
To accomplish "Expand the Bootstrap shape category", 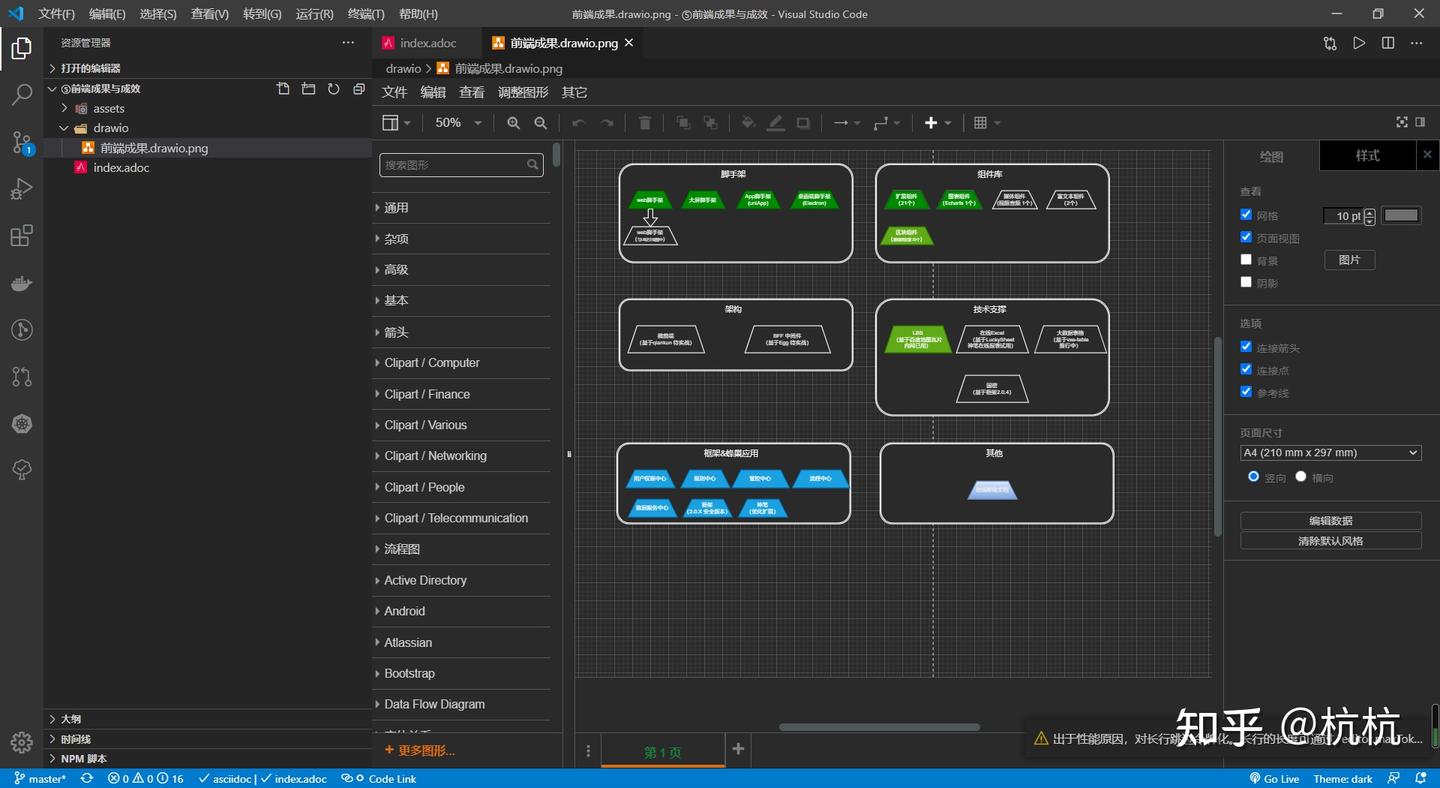I will [x=409, y=673].
